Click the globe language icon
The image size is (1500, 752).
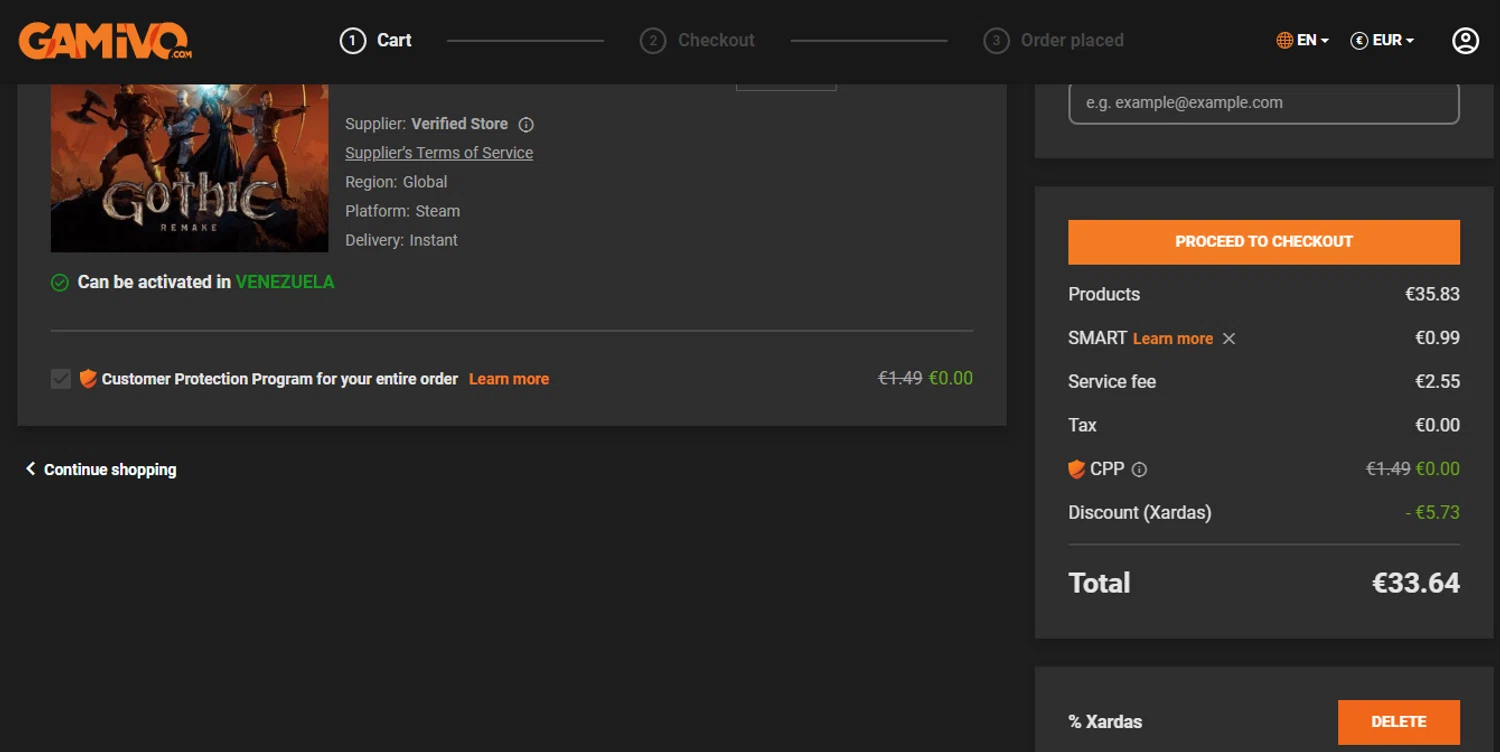coord(1285,40)
